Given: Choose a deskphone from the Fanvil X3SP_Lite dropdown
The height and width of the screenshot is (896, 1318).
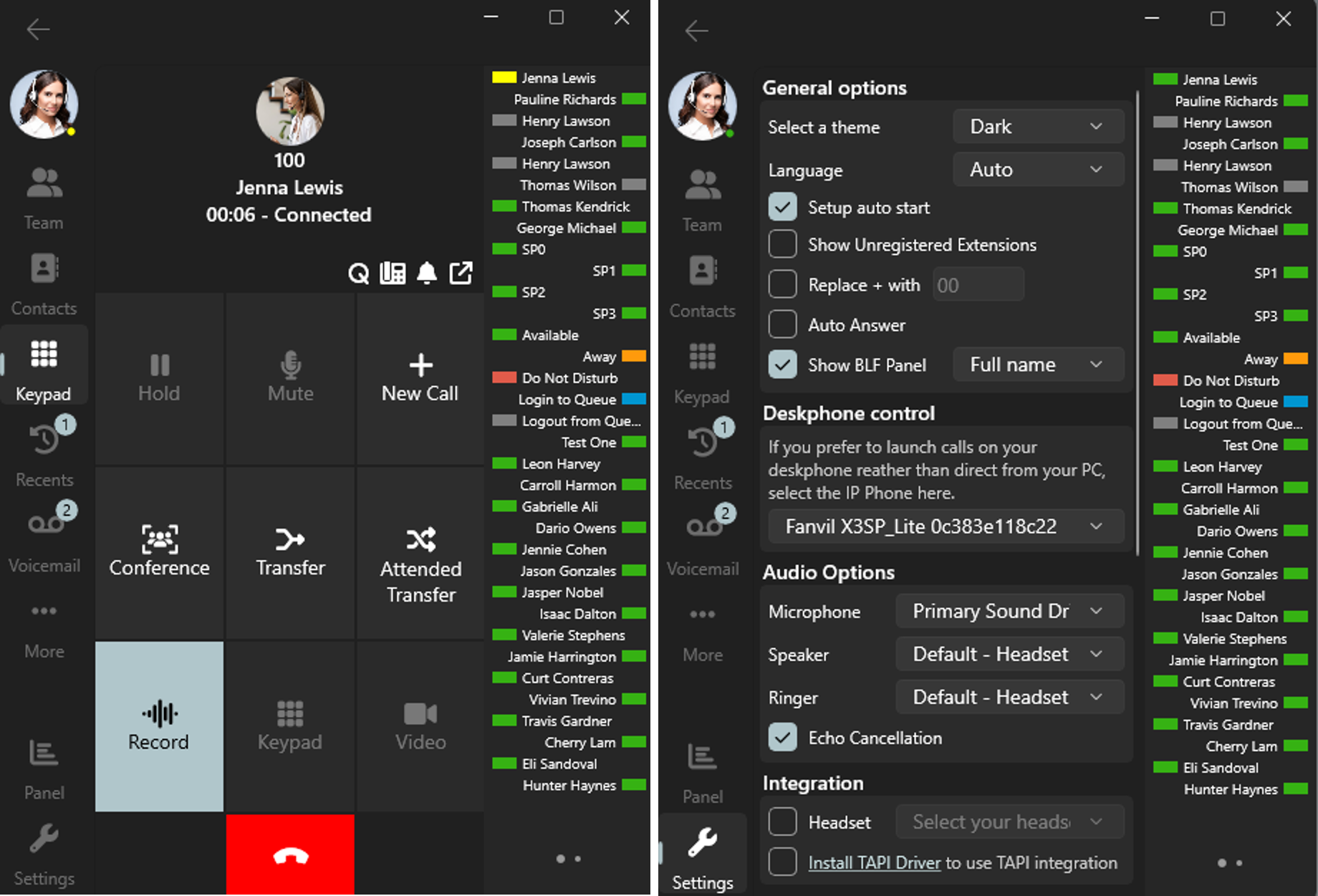Looking at the screenshot, I should 946,526.
